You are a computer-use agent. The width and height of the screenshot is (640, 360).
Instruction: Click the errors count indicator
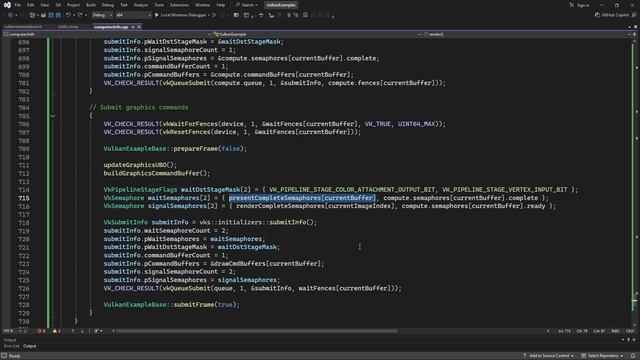41,331
